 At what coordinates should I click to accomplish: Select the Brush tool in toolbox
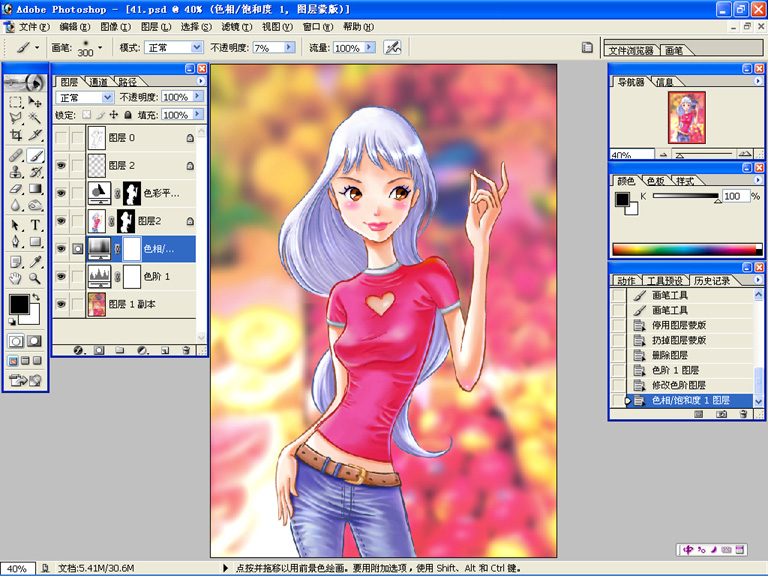click(x=35, y=156)
